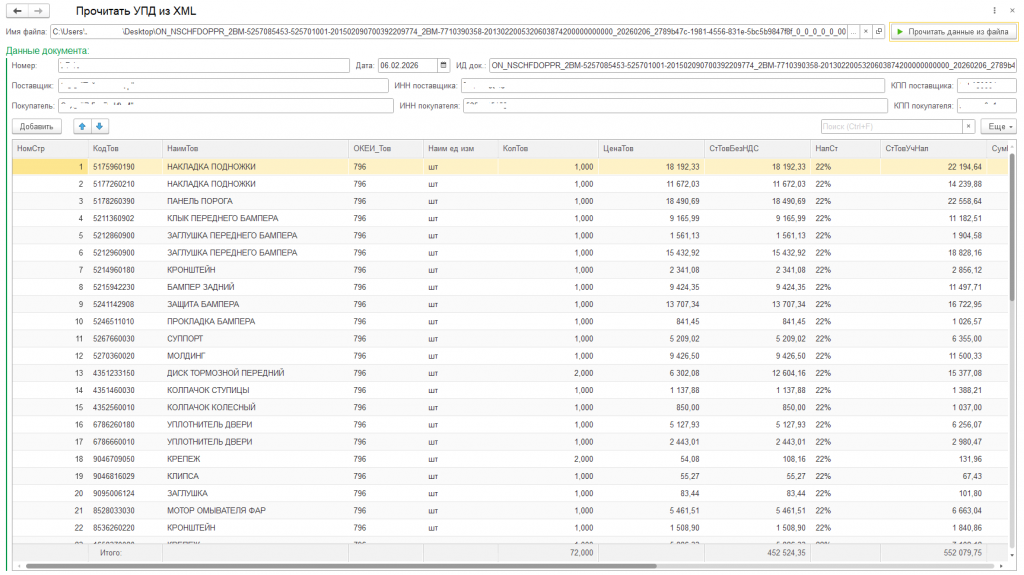
Task: Select the ДИСК ТОРМОЗНОЙ ПЕРЕДНИЙ row
Action: click(225, 373)
